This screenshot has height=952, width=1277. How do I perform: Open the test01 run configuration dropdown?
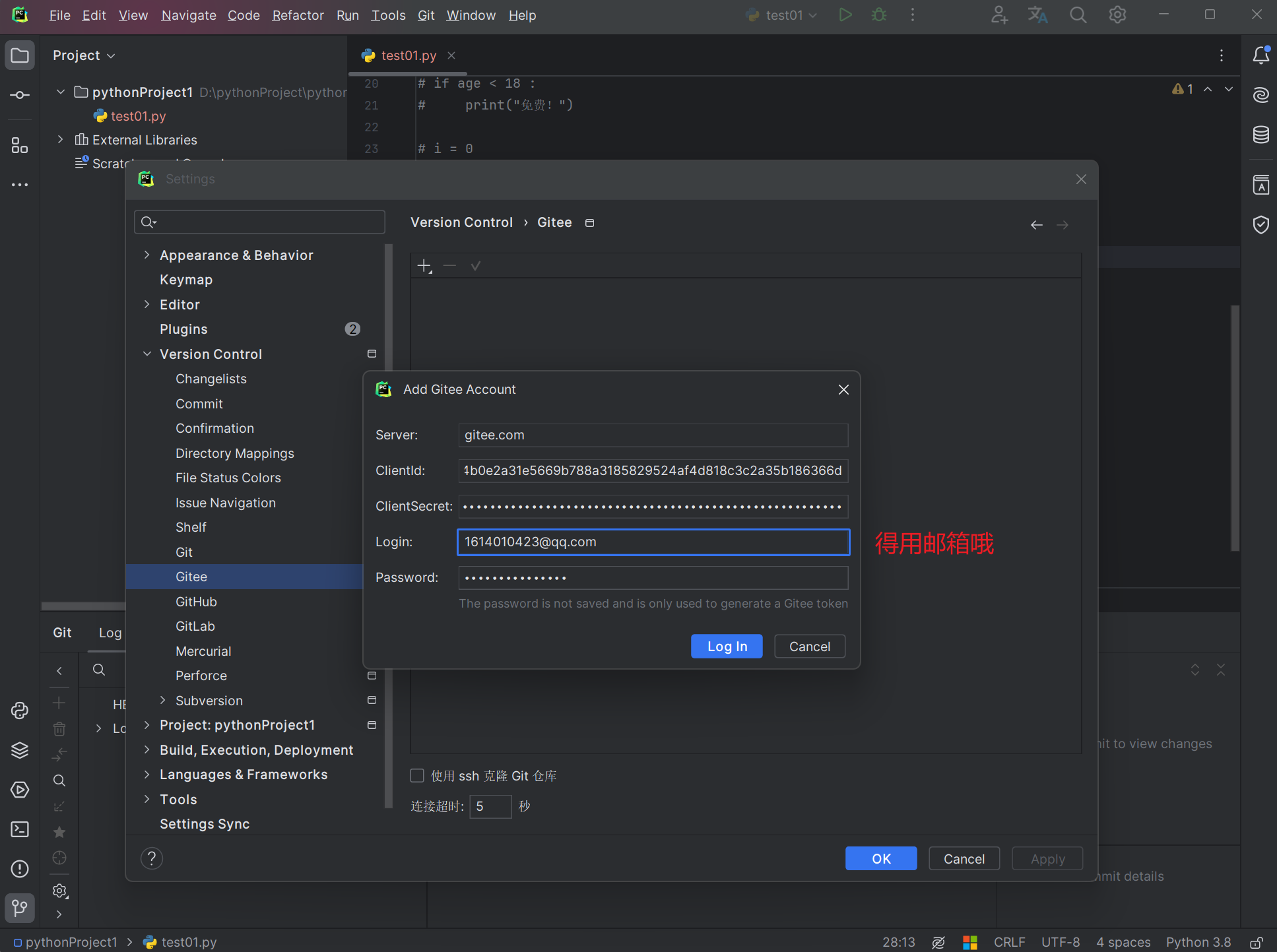tap(782, 15)
